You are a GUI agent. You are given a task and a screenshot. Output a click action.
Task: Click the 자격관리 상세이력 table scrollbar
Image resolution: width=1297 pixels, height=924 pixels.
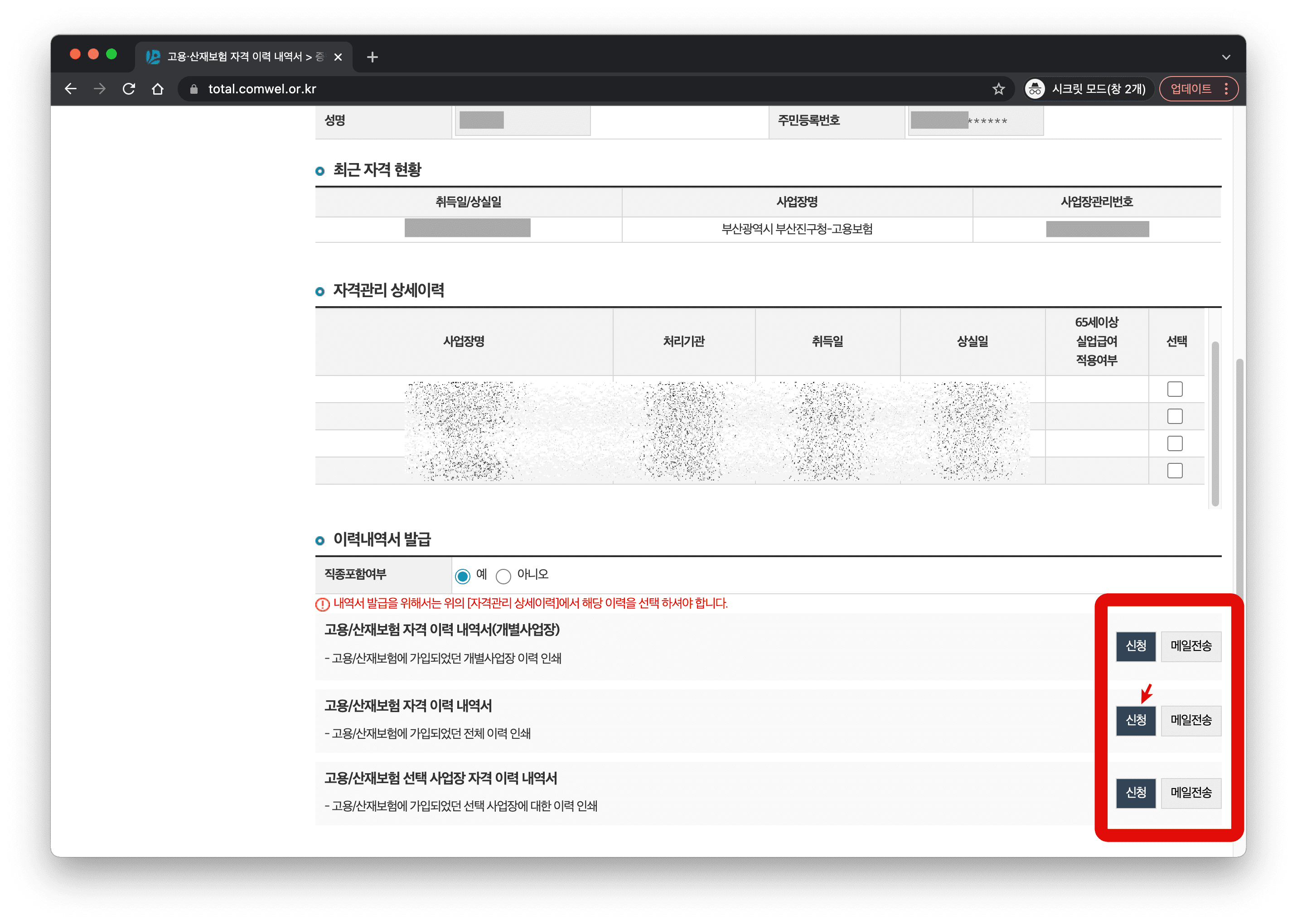pos(1215,424)
